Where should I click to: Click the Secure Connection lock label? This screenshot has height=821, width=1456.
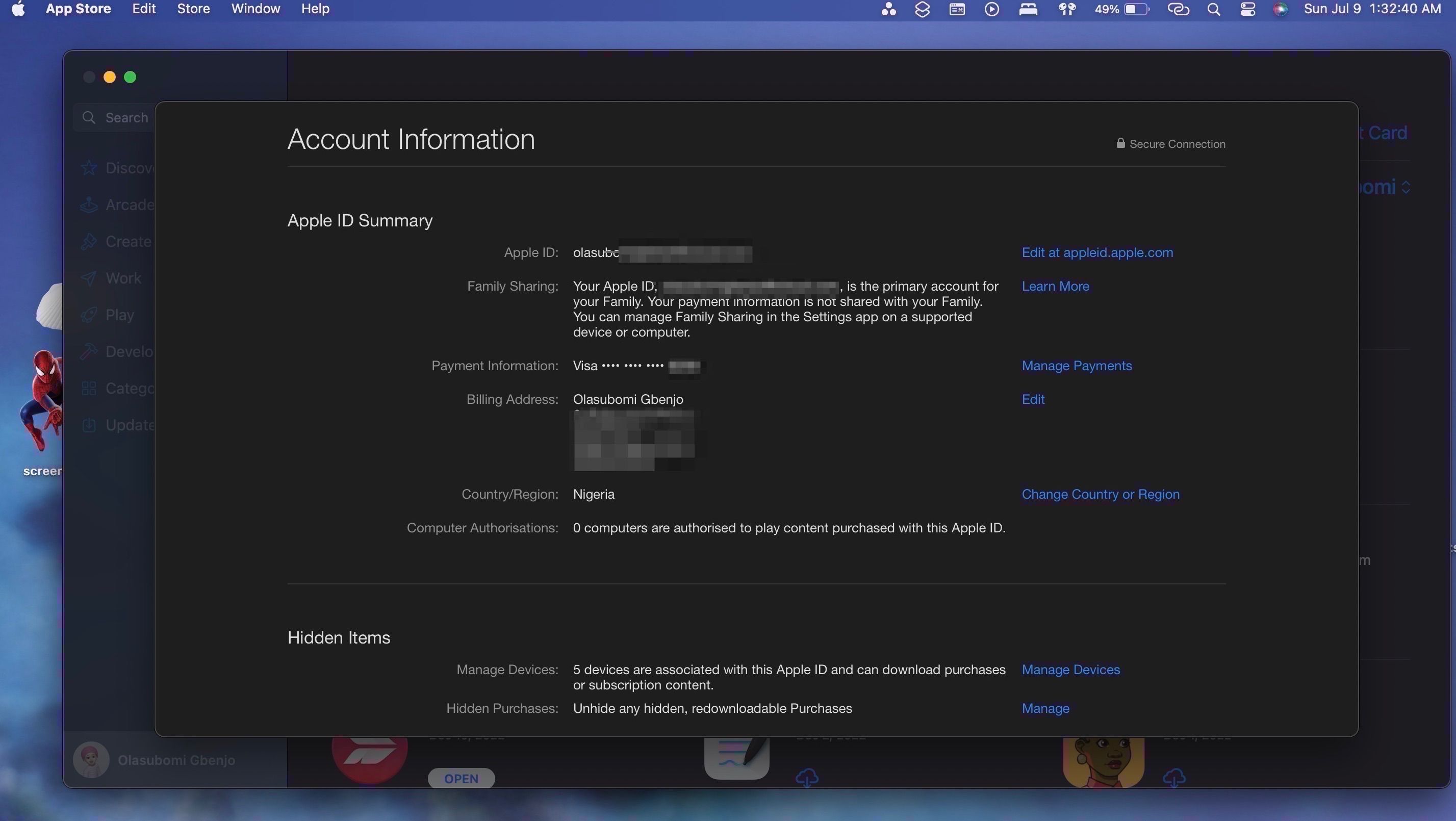pos(1170,144)
